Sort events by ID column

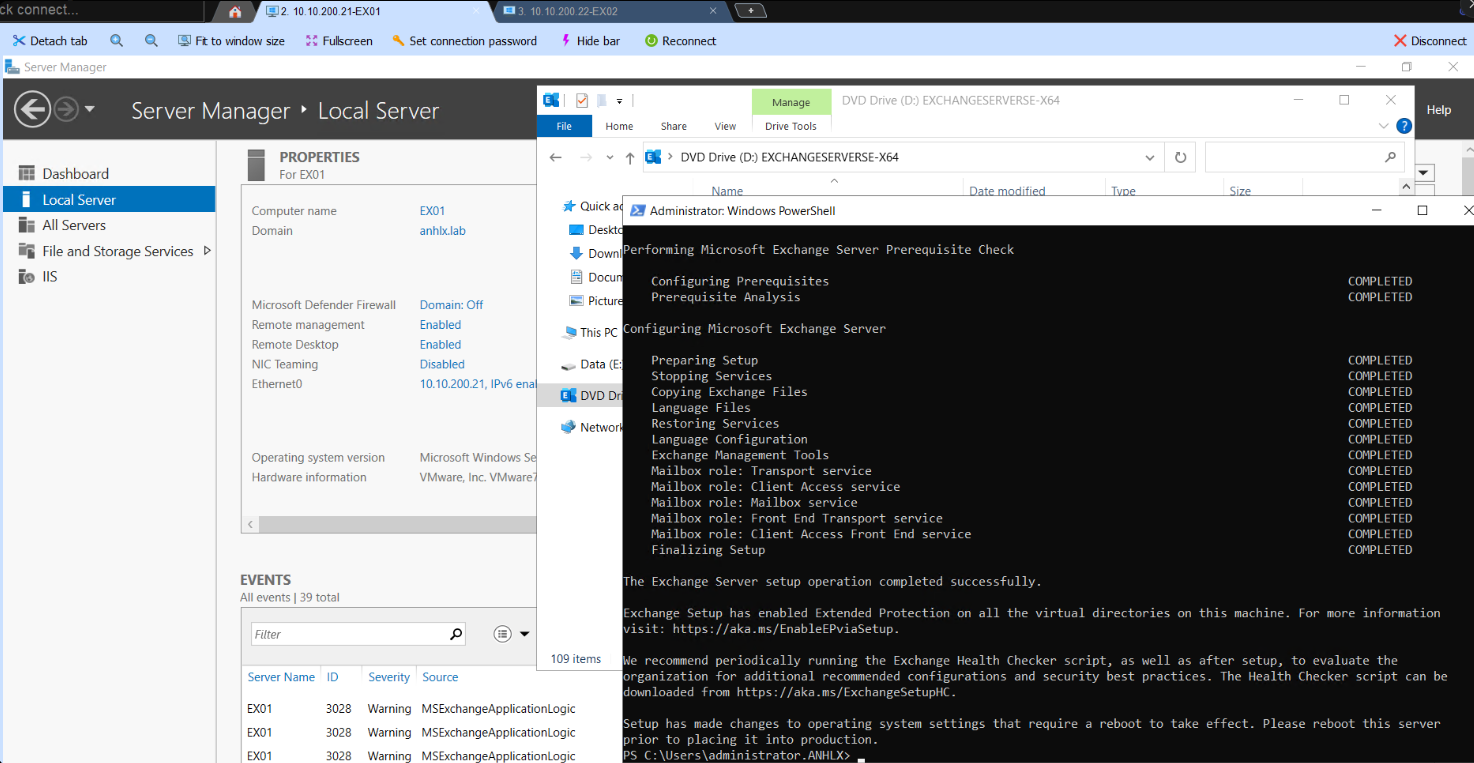tap(332, 677)
